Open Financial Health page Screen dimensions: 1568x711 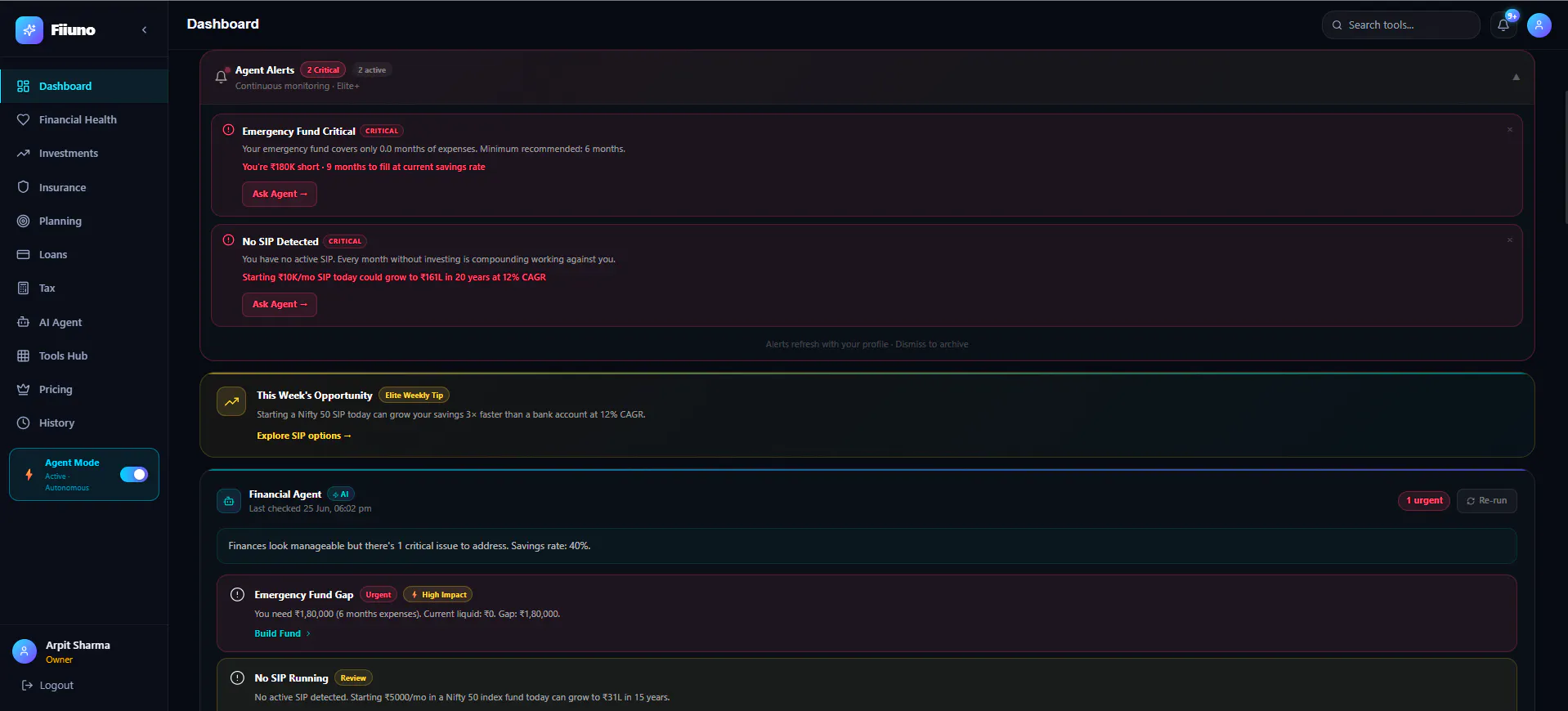(84, 119)
